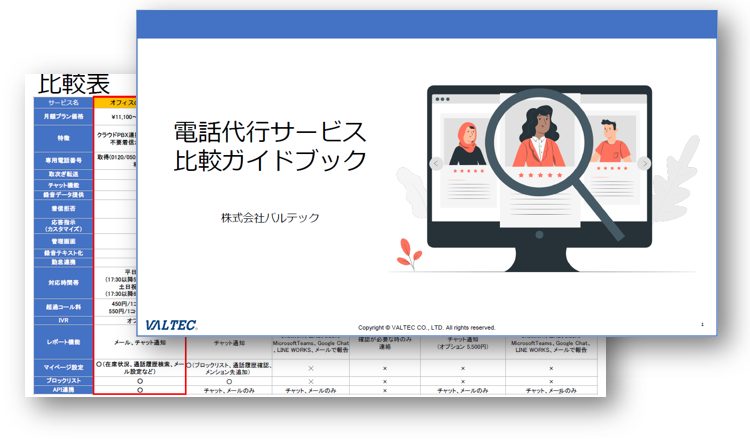
Task: Select the 超過コール料 row label
Action: 64,307
